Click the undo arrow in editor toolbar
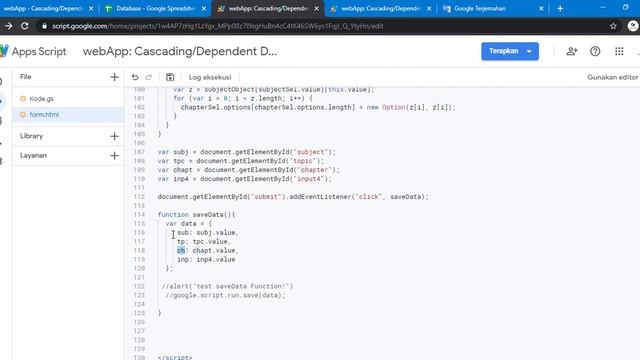The image size is (640, 360). pos(135,77)
